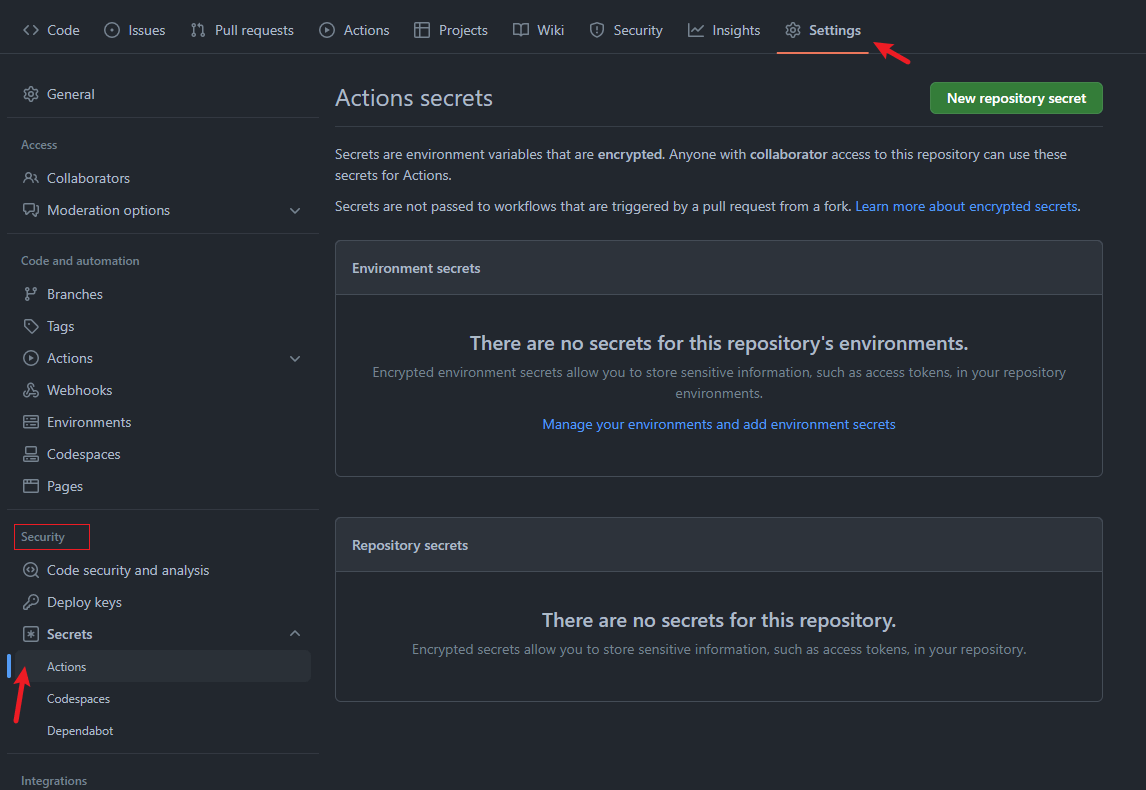The image size is (1146, 790).
Task: Switch to the Insights tab
Action: point(724,30)
